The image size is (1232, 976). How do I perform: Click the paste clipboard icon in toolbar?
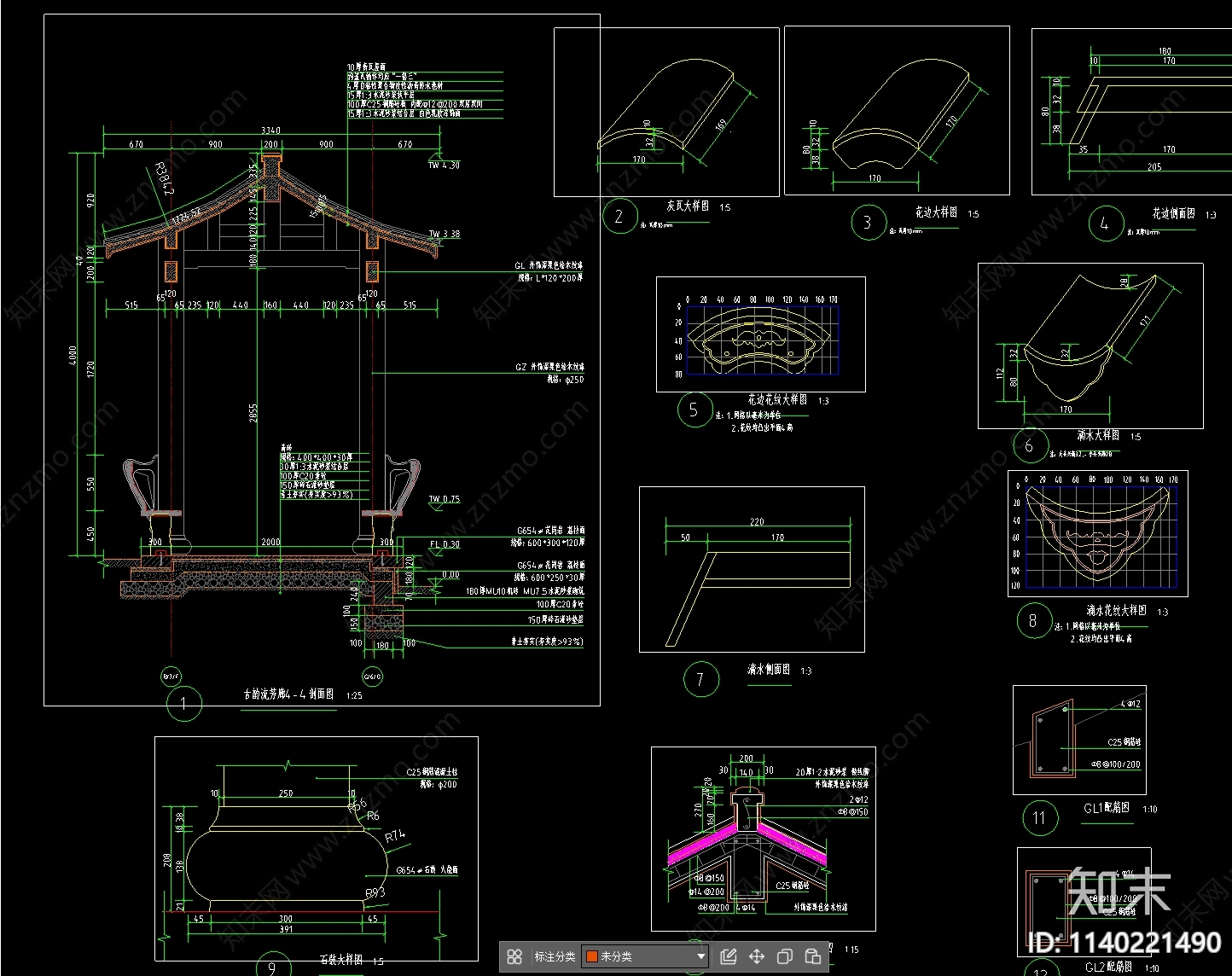coord(813,956)
